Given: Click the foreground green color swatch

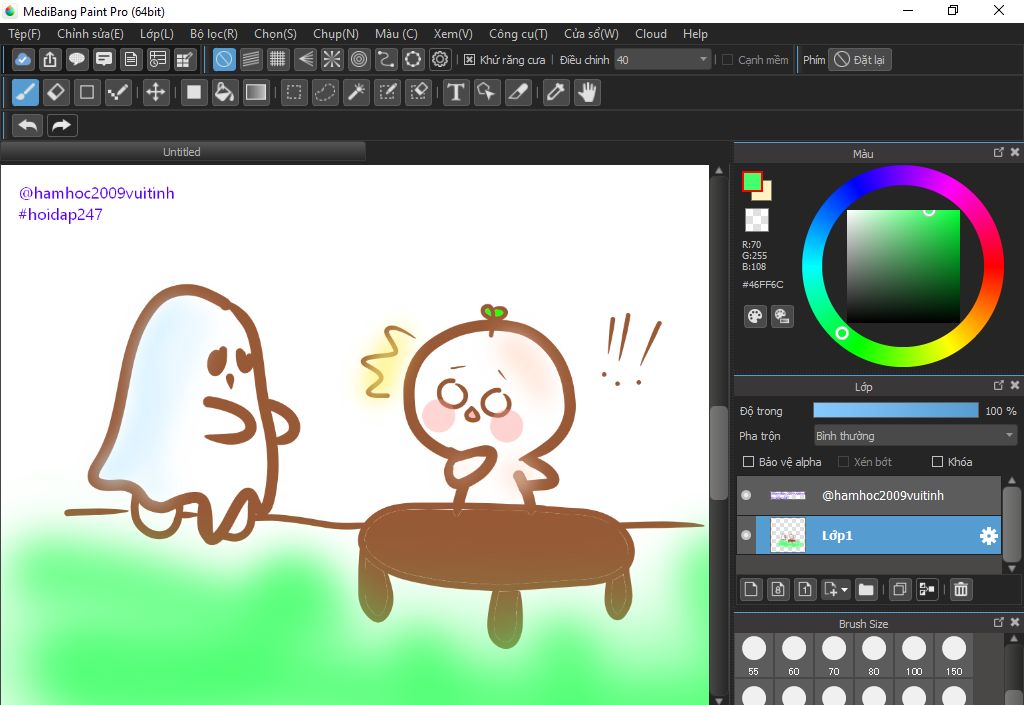Looking at the screenshot, I should (x=752, y=181).
